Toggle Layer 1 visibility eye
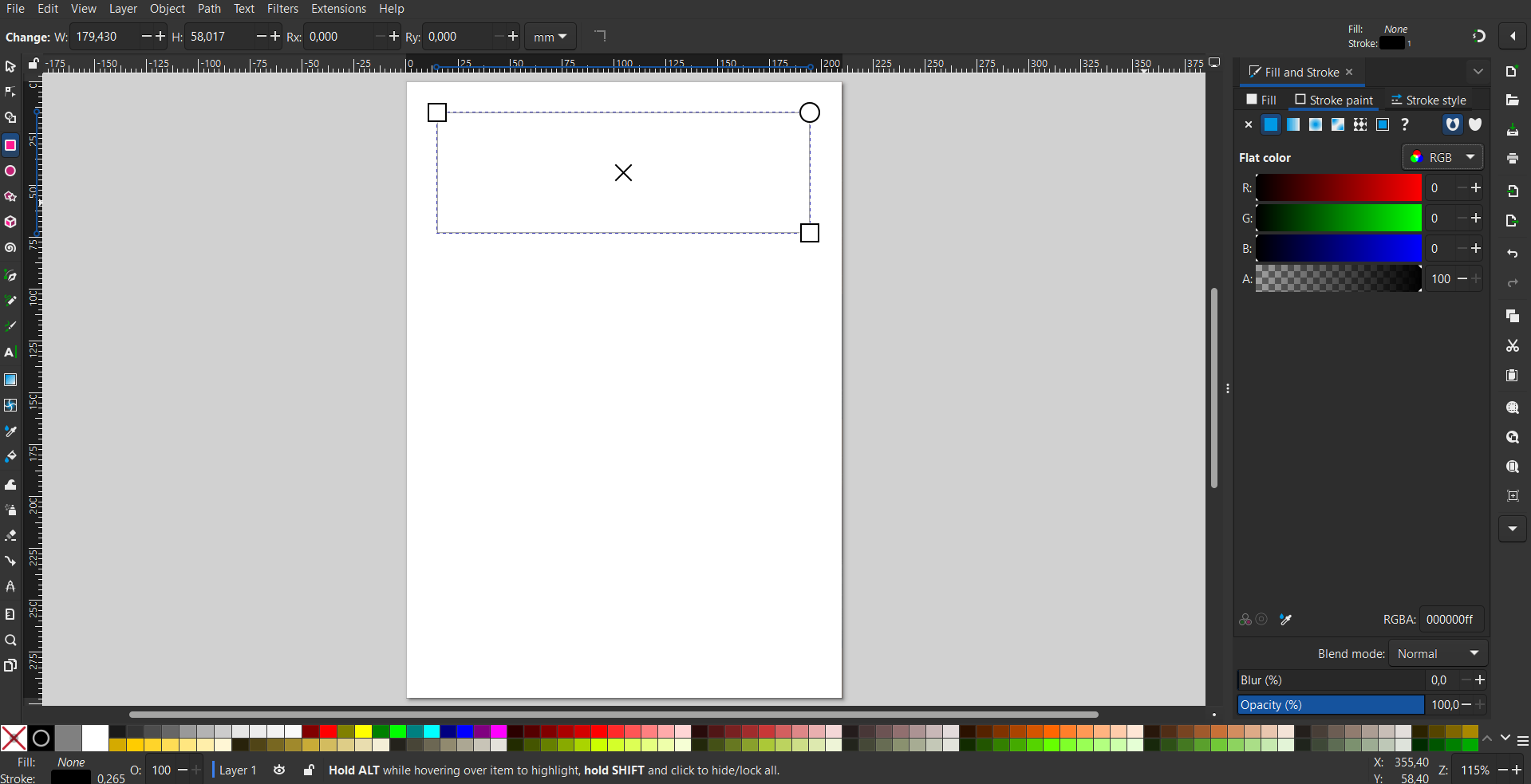 point(279,770)
